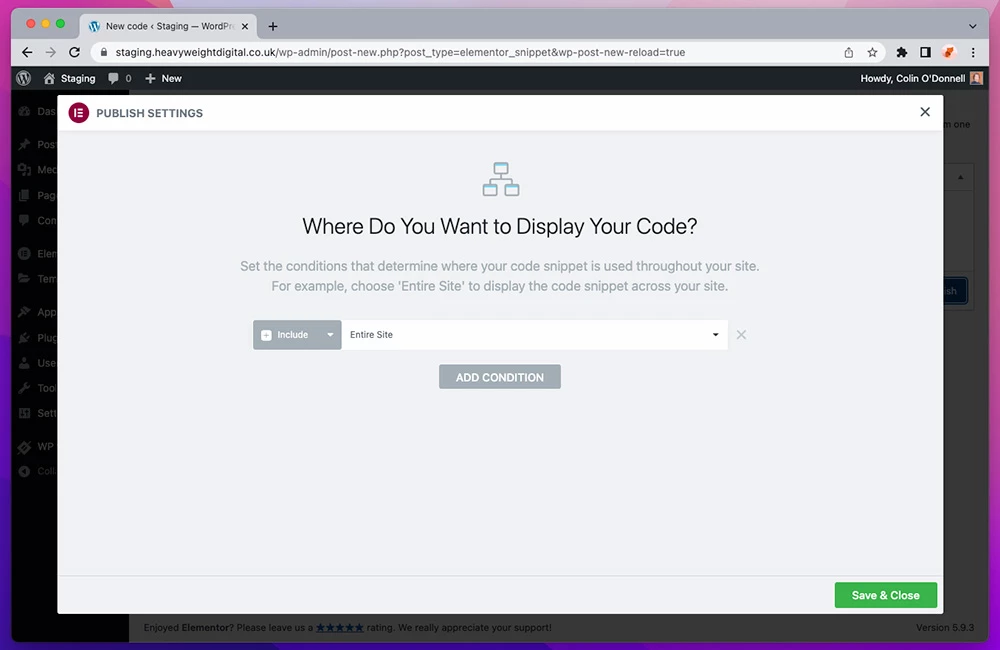Click the Elementor logo in Publish Settings header
The image size is (1000, 650).
tap(79, 113)
